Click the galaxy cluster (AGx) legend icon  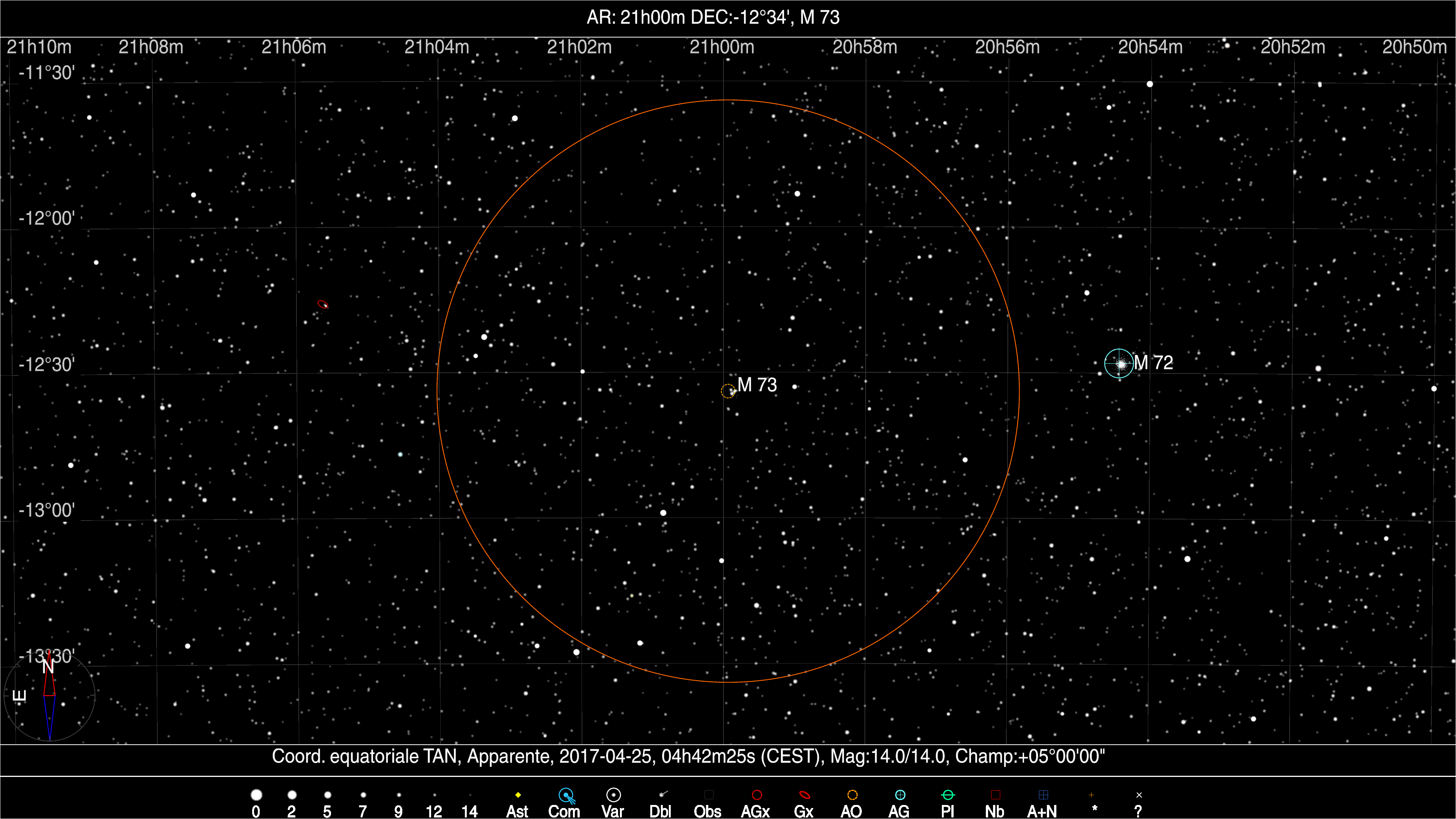pos(757,795)
